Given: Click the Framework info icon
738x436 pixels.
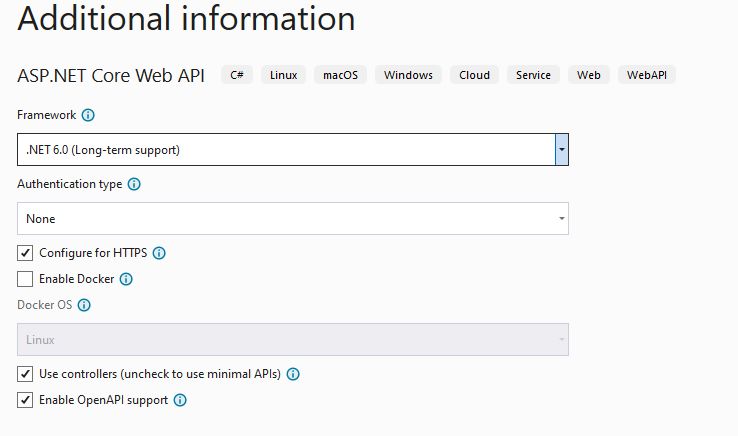Looking at the screenshot, I should (88, 115).
